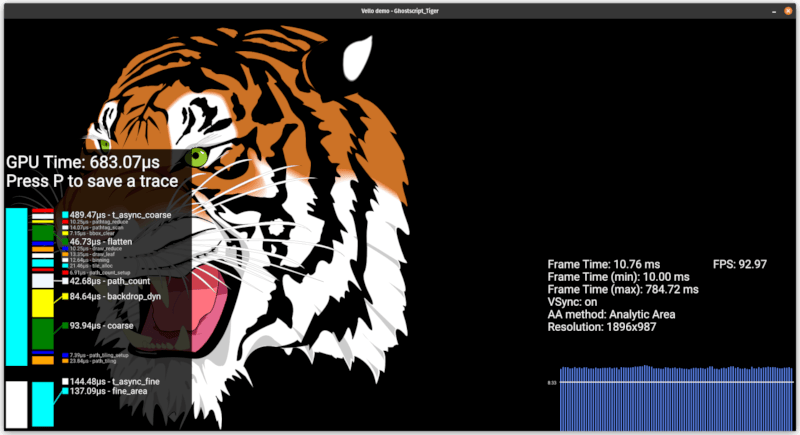Select the "21.46µs - tile_alloc" entry
800x435 pixels.
click(91, 266)
